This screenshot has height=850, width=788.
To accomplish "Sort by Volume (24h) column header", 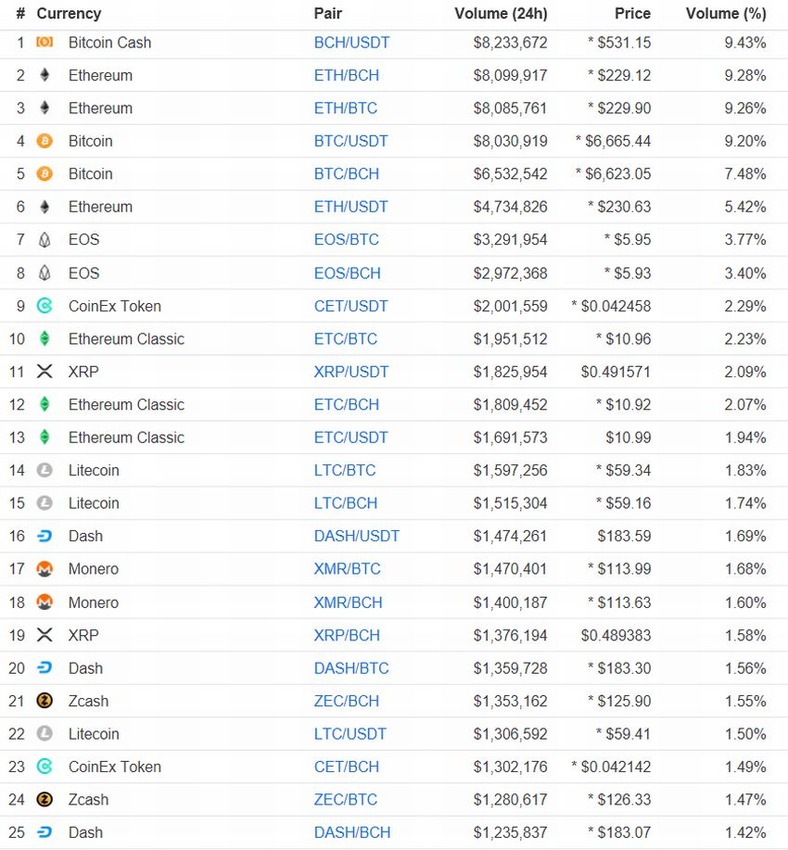I will (501, 14).
